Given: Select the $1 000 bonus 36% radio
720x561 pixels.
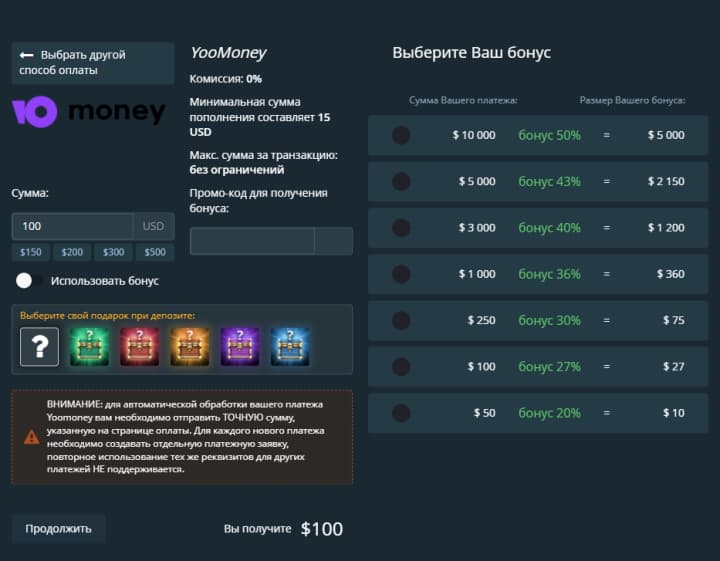Looking at the screenshot, I should coord(401,274).
